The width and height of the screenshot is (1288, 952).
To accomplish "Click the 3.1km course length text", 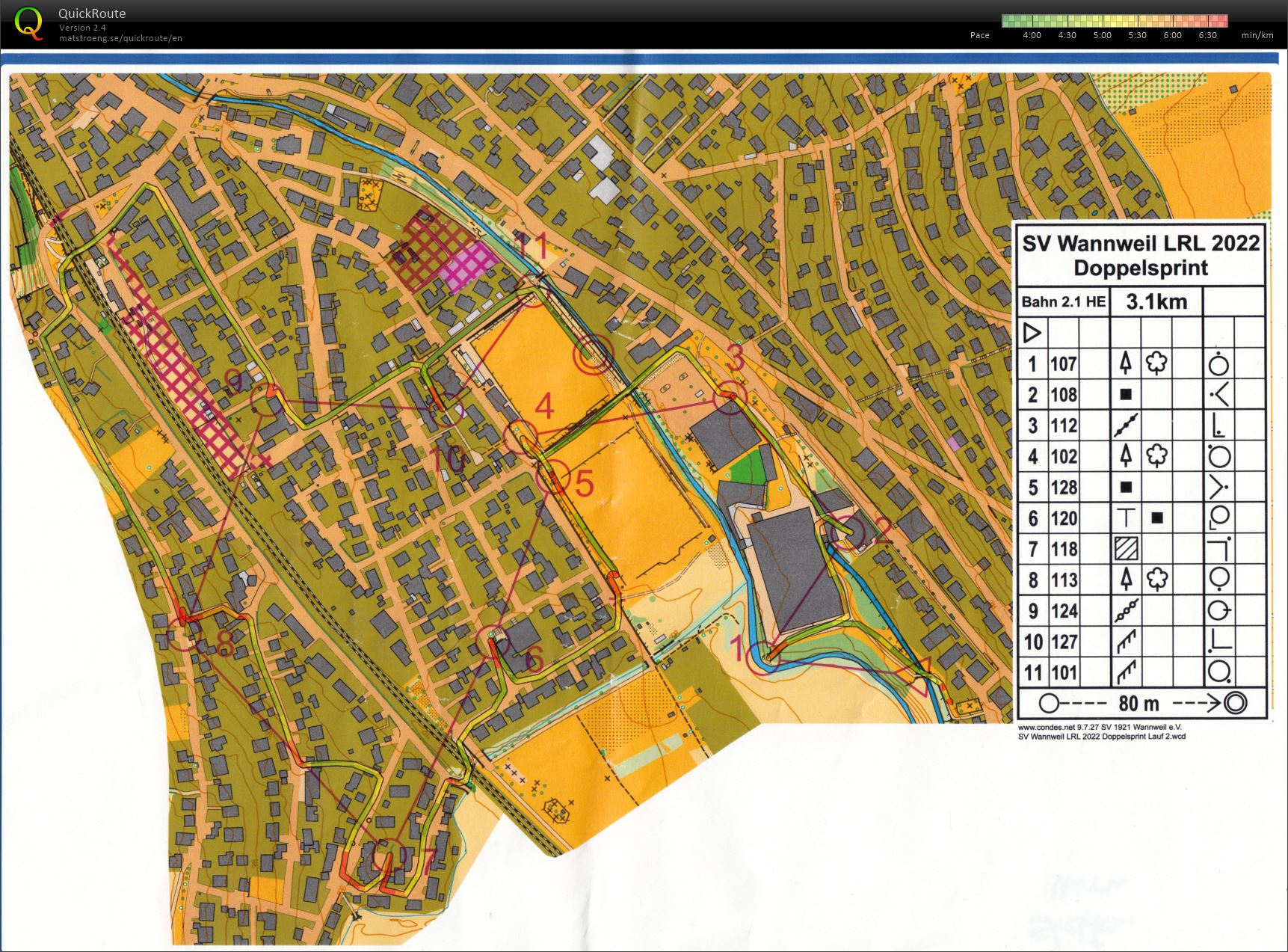I will click(1156, 301).
